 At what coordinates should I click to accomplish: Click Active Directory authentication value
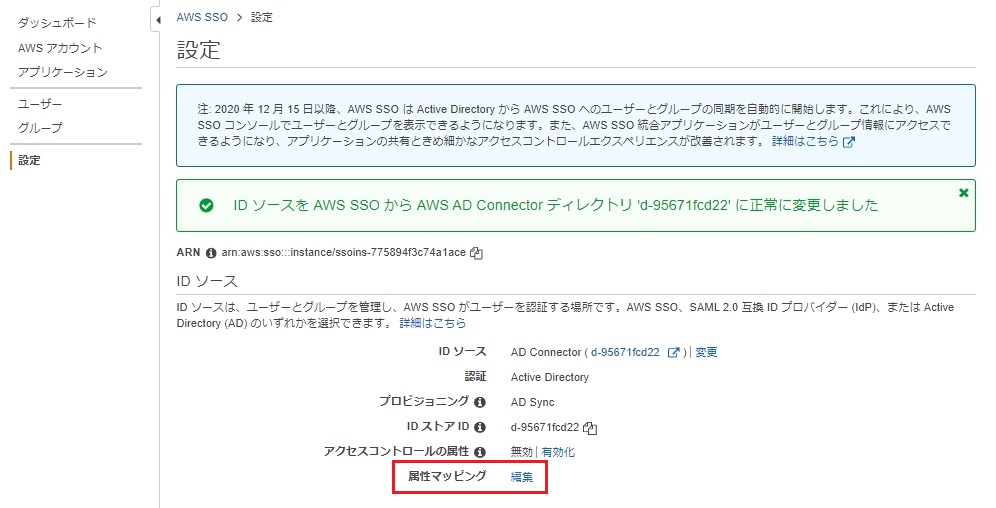pyautogui.click(x=550, y=377)
